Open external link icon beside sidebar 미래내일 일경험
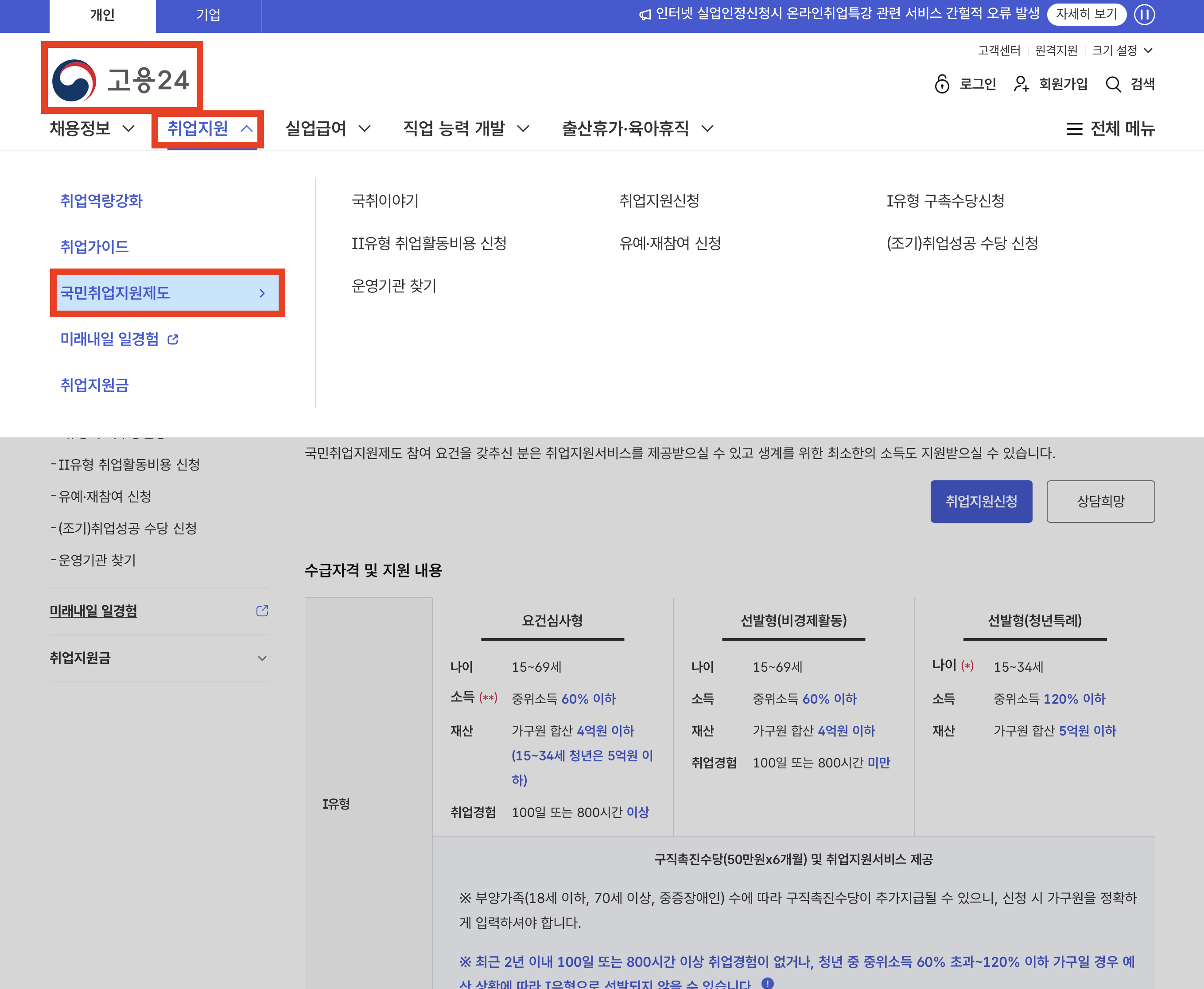1204x989 pixels. (262, 611)
